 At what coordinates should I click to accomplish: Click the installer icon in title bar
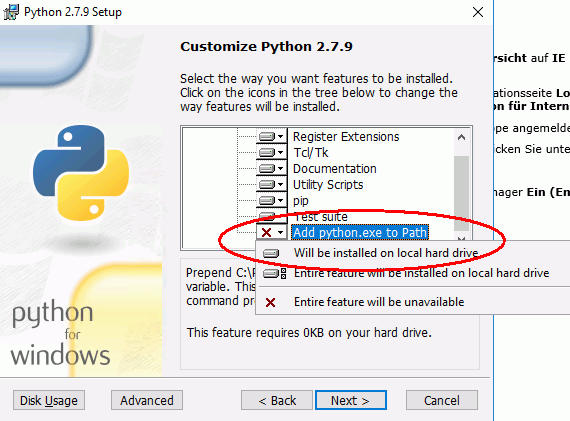coord(11,12)
